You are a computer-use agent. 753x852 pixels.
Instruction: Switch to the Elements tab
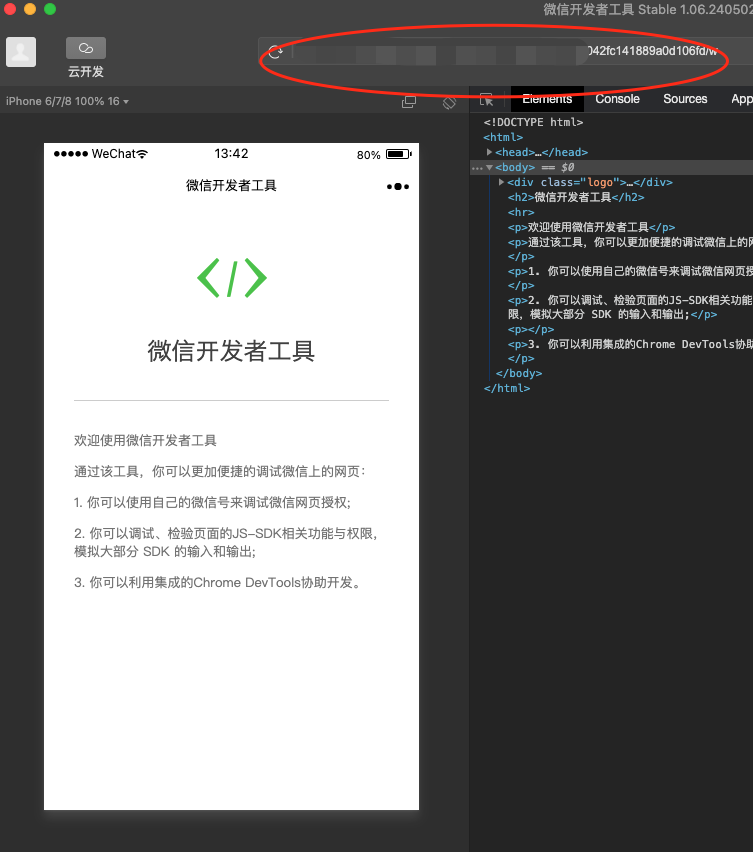(547, 99)
